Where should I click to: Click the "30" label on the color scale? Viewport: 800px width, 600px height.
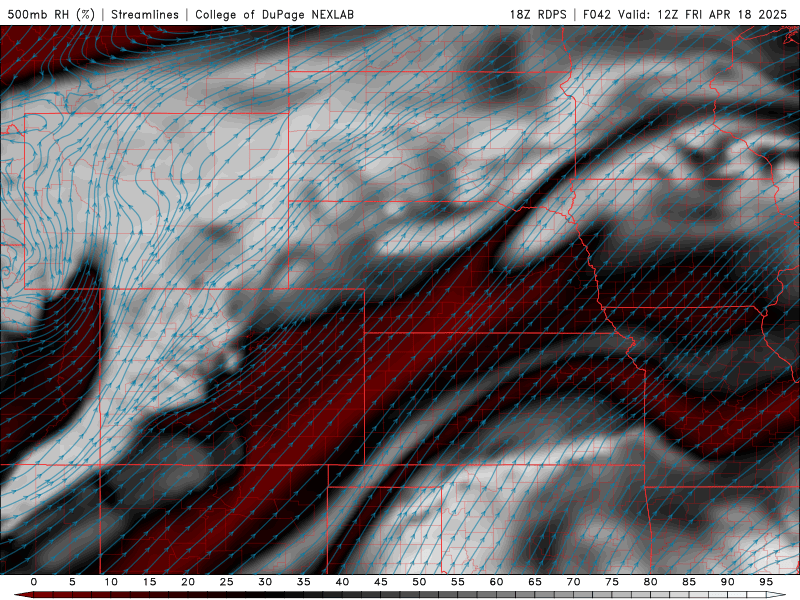265,582
